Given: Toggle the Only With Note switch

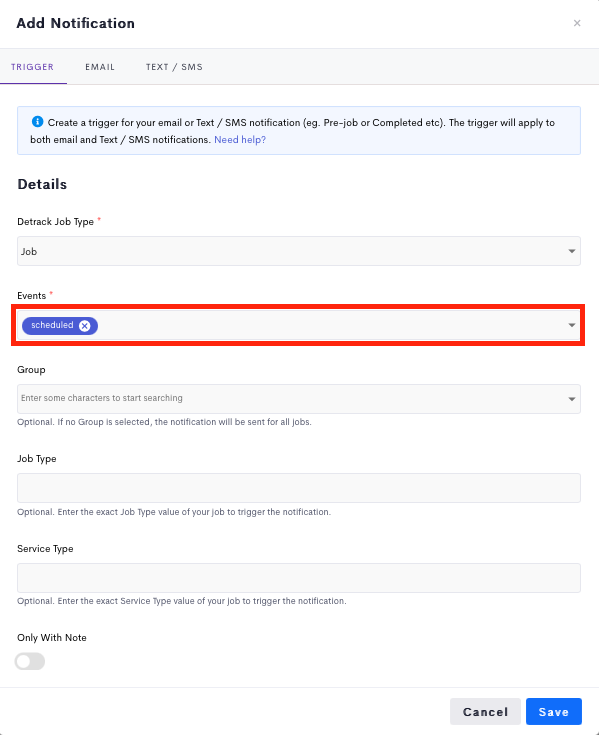Looking at the screenshot, I should (x=30, y=661).
